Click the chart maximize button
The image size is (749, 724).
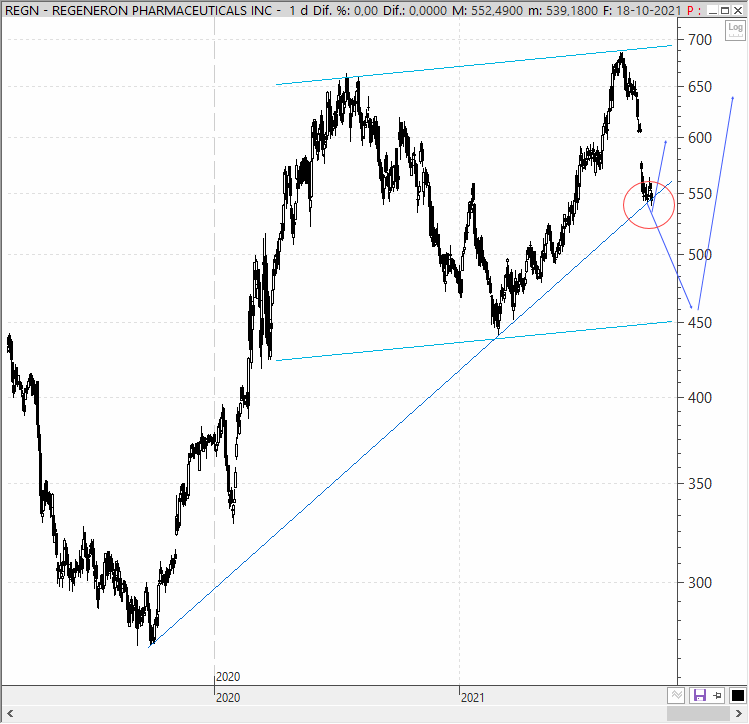(x=725, y=10)
